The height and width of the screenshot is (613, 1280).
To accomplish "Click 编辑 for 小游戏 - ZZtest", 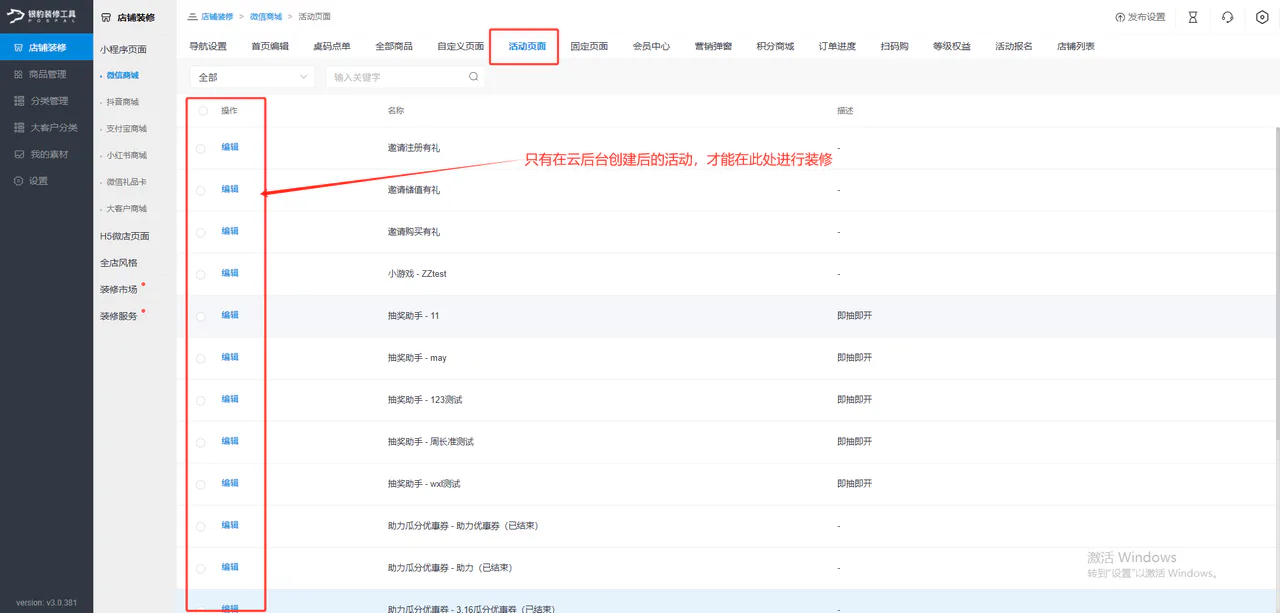I will tap(230, 273).
